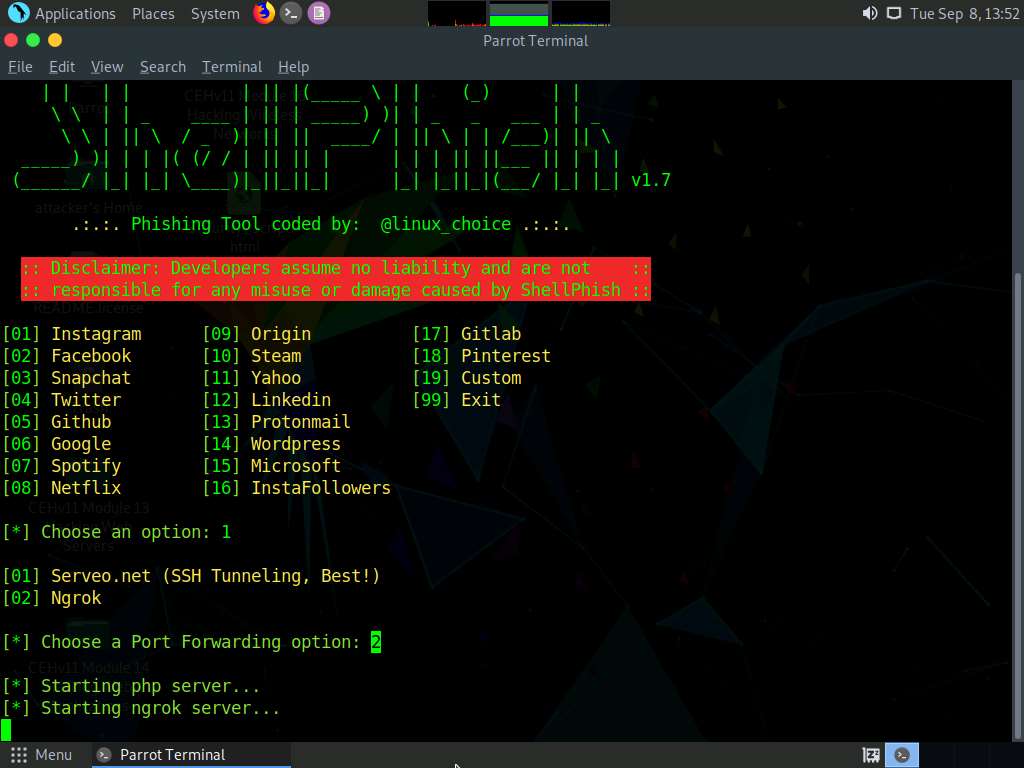
Task: Click the '@linux_choice' author text
Action: point(446,224)
